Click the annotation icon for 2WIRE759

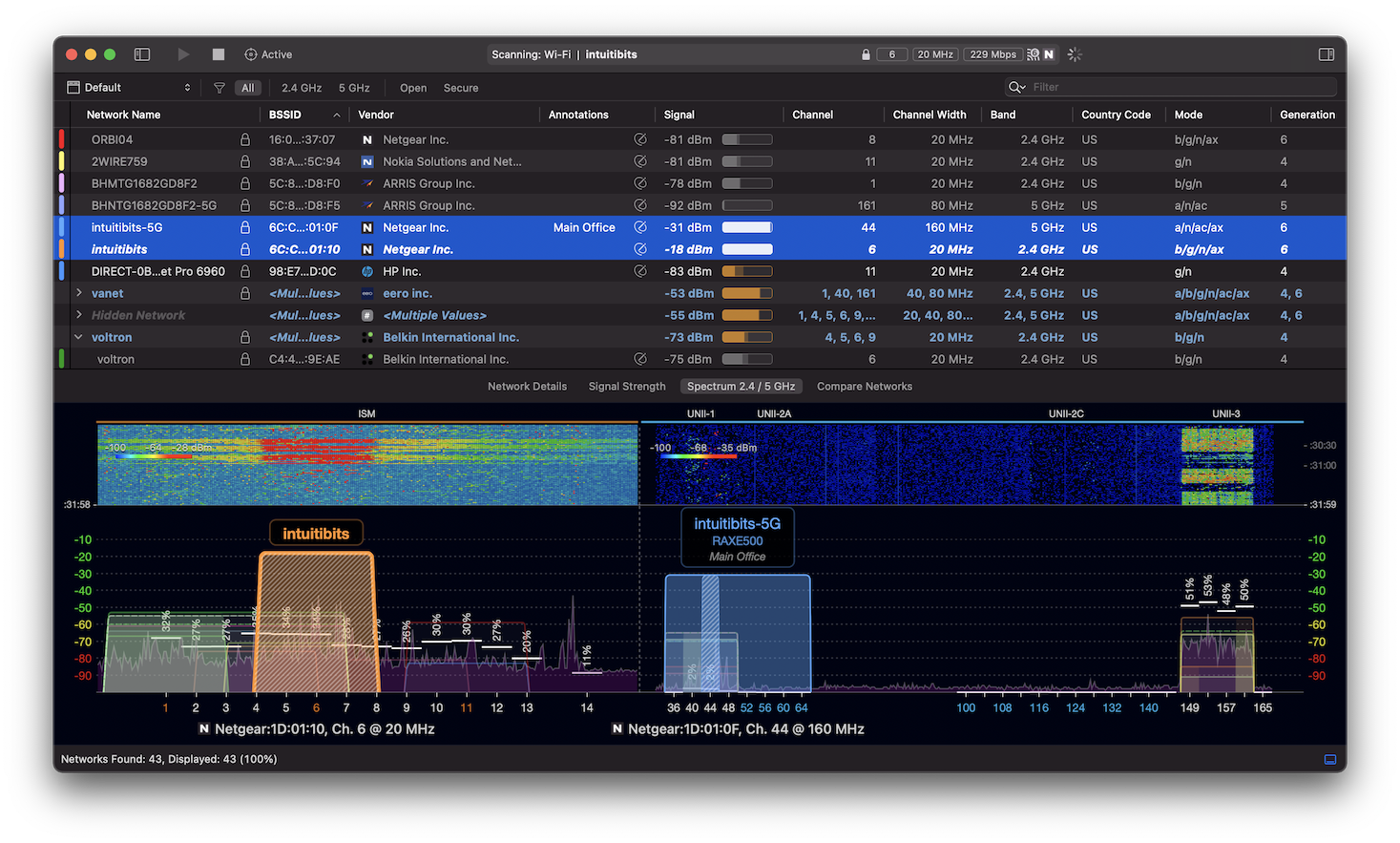(x=640, y=161)
